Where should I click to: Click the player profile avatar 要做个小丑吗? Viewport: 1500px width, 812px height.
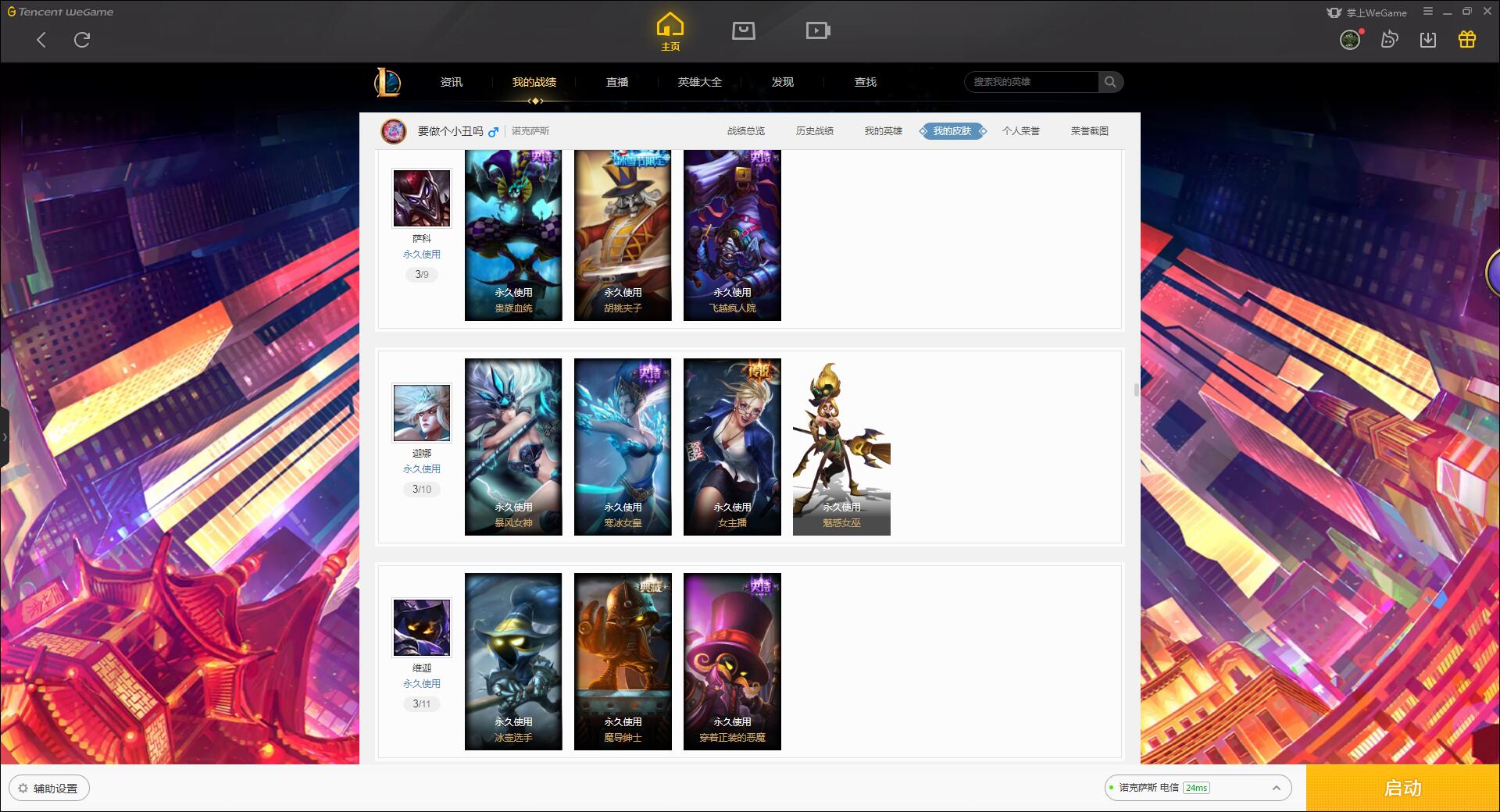click(x=394, y=131)
